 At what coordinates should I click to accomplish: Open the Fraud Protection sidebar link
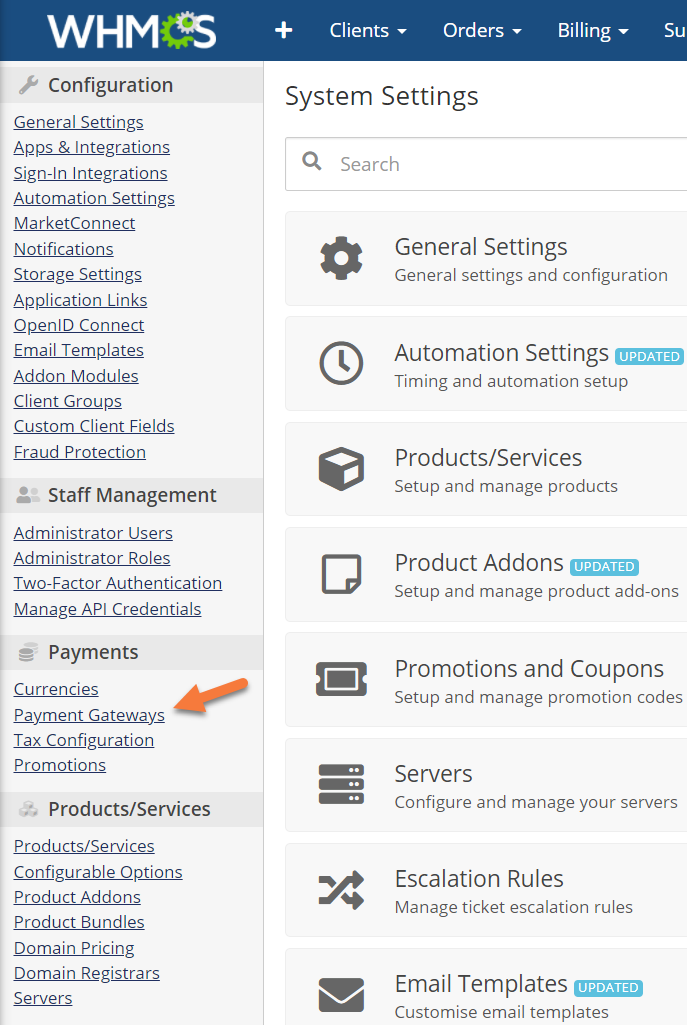[80, 452]
